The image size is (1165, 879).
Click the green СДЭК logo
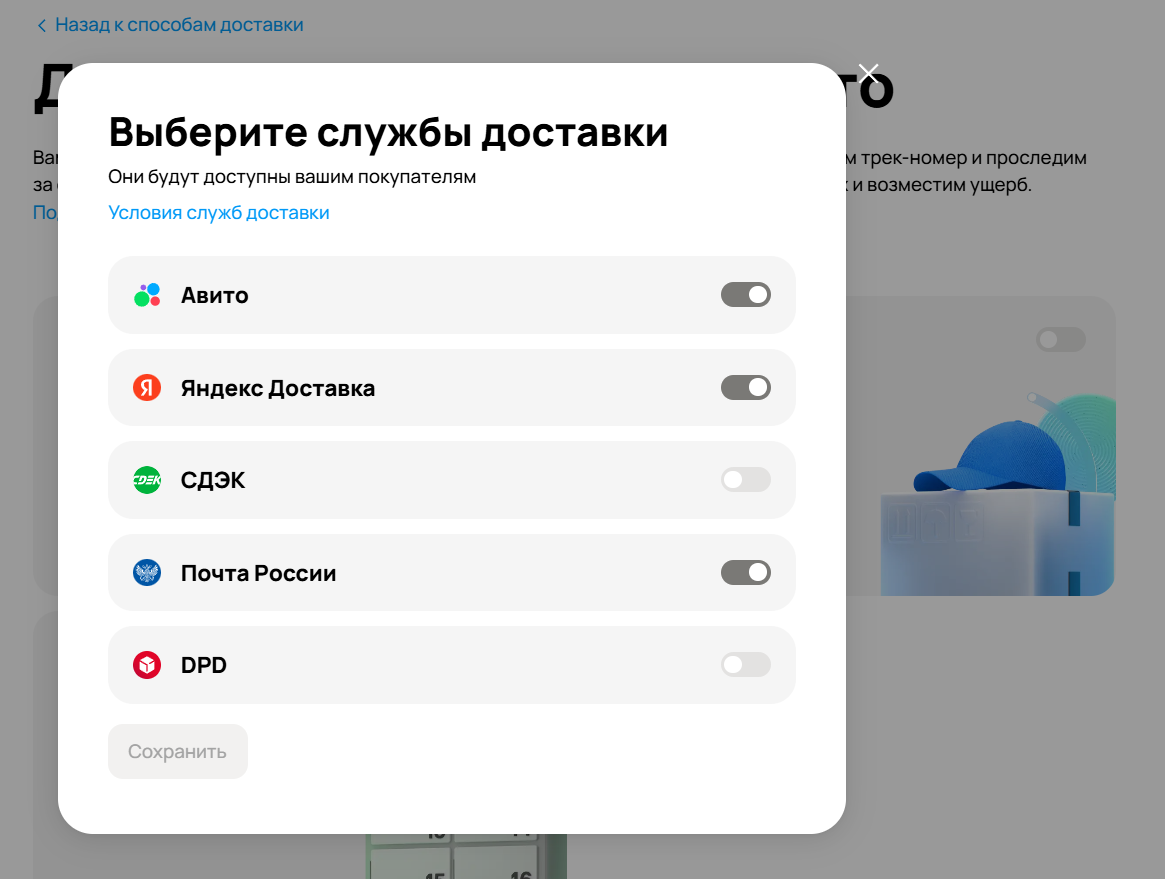click(147, 480)
